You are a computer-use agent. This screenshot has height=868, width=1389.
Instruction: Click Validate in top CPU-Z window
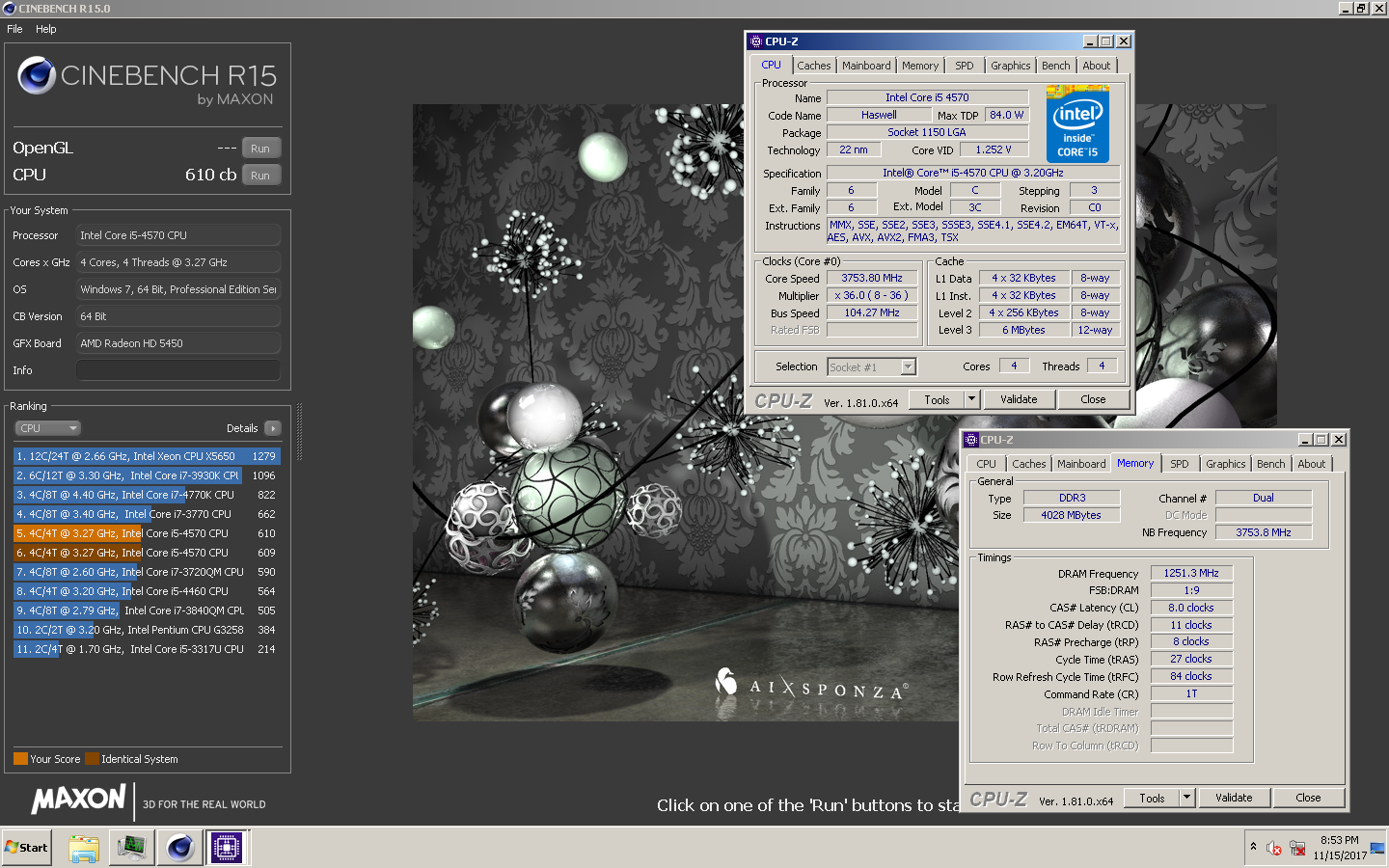pos(1019,399)
